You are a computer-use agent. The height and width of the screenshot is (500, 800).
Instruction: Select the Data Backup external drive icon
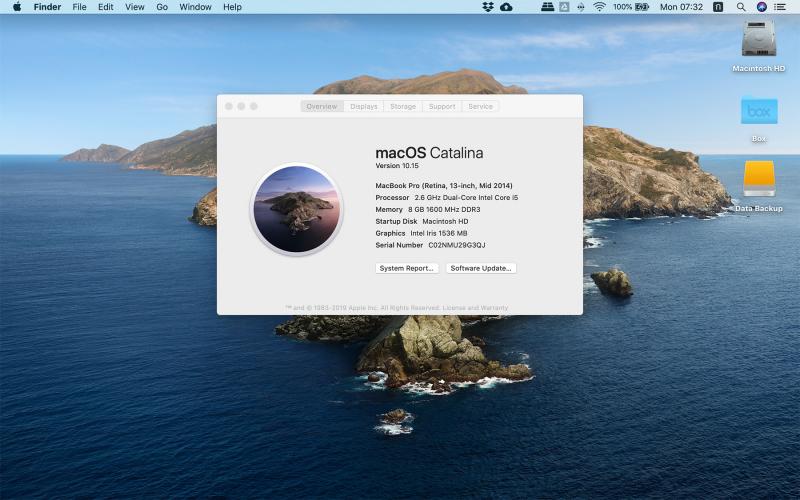tap(759, 179)
